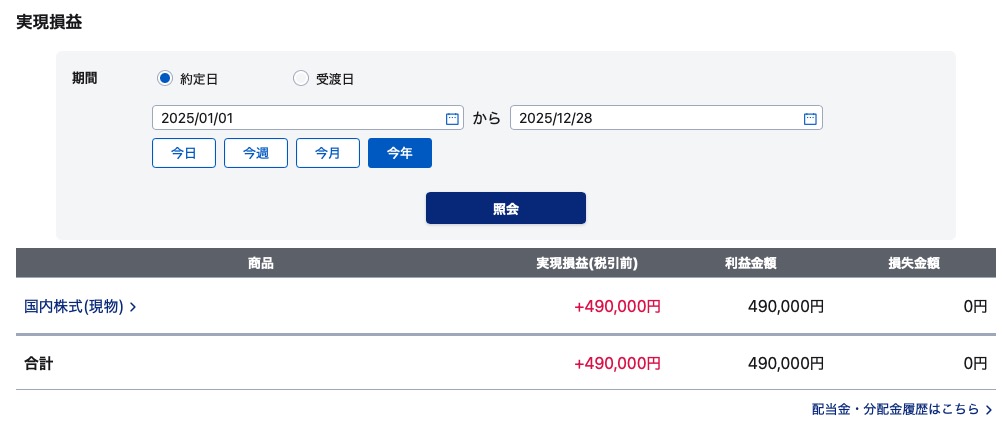
Task: Select the 受渡日 radio button
Action: click(x=301, y=79)
